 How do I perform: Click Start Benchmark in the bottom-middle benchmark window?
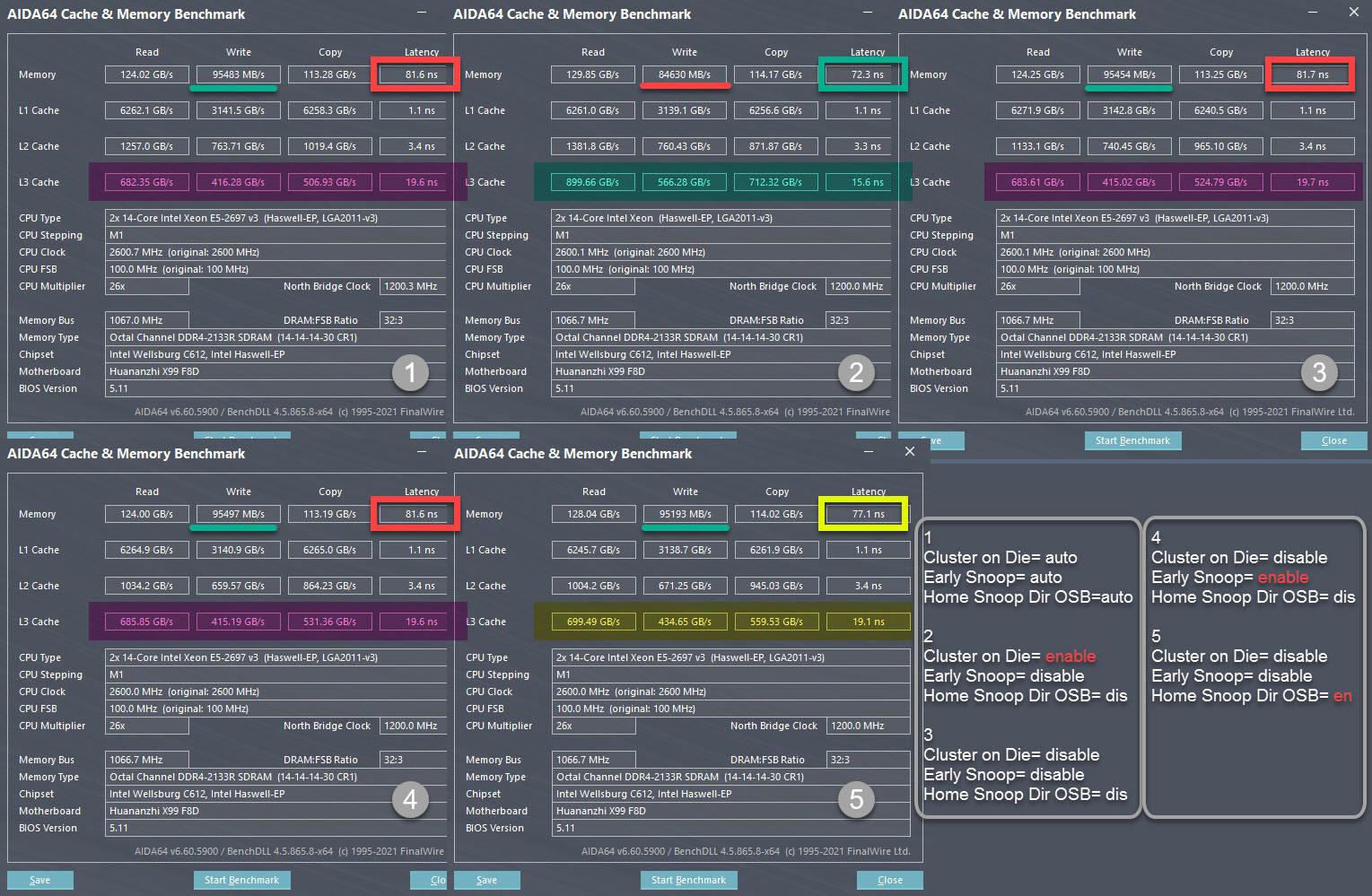(x=688, y=880)
